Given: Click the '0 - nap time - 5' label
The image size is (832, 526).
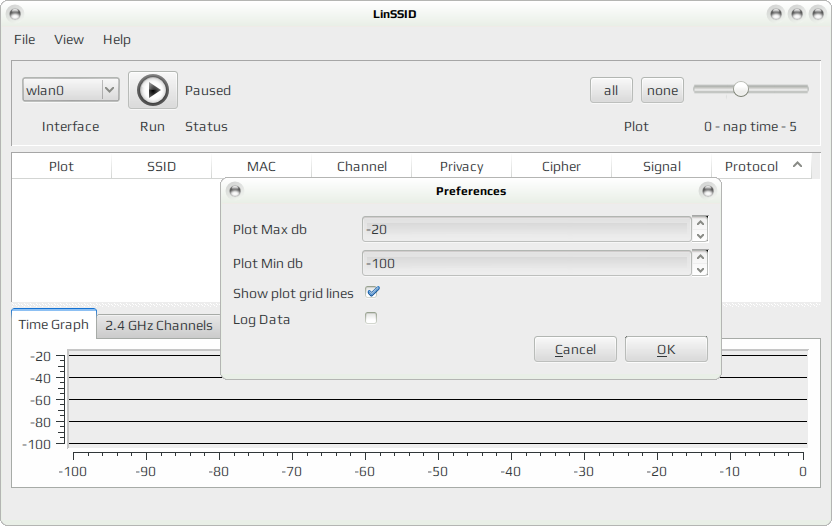Looking at the screenshot, I should point(750,127).
